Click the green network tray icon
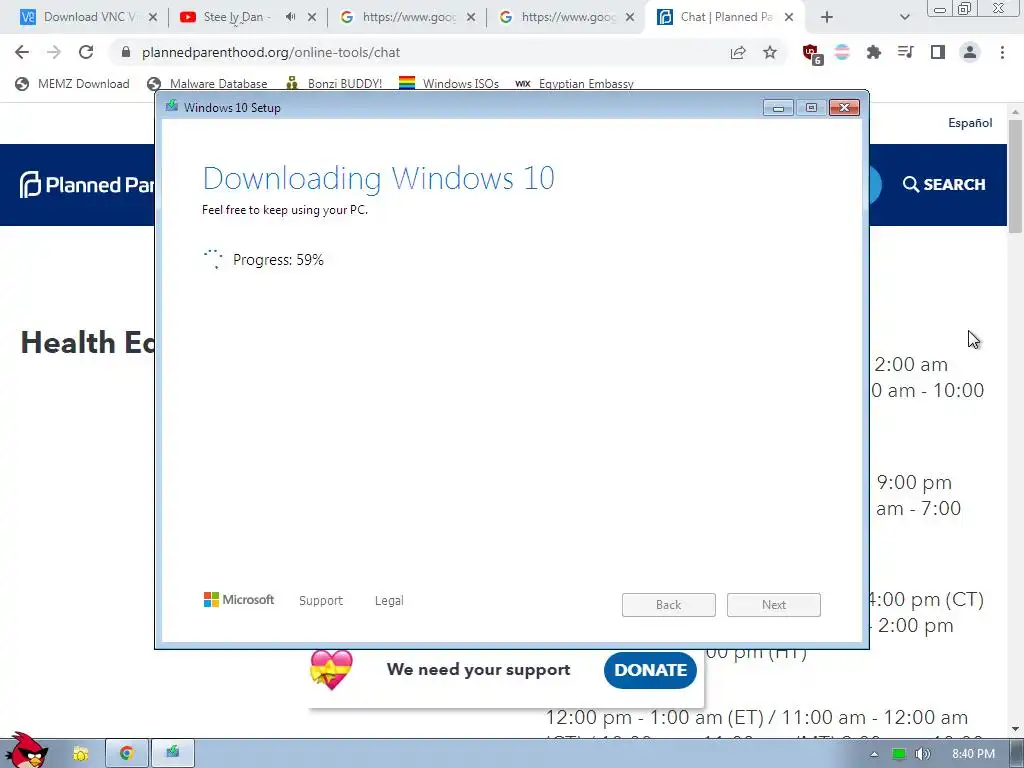Screen dimensions: 1024x768 click(x=899, y=754)
